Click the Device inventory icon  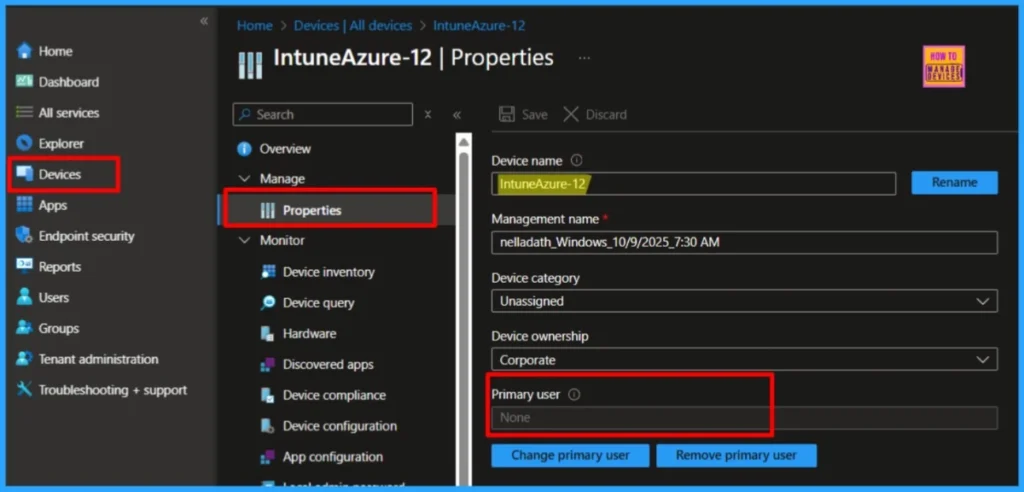click(x=268, y=272)
